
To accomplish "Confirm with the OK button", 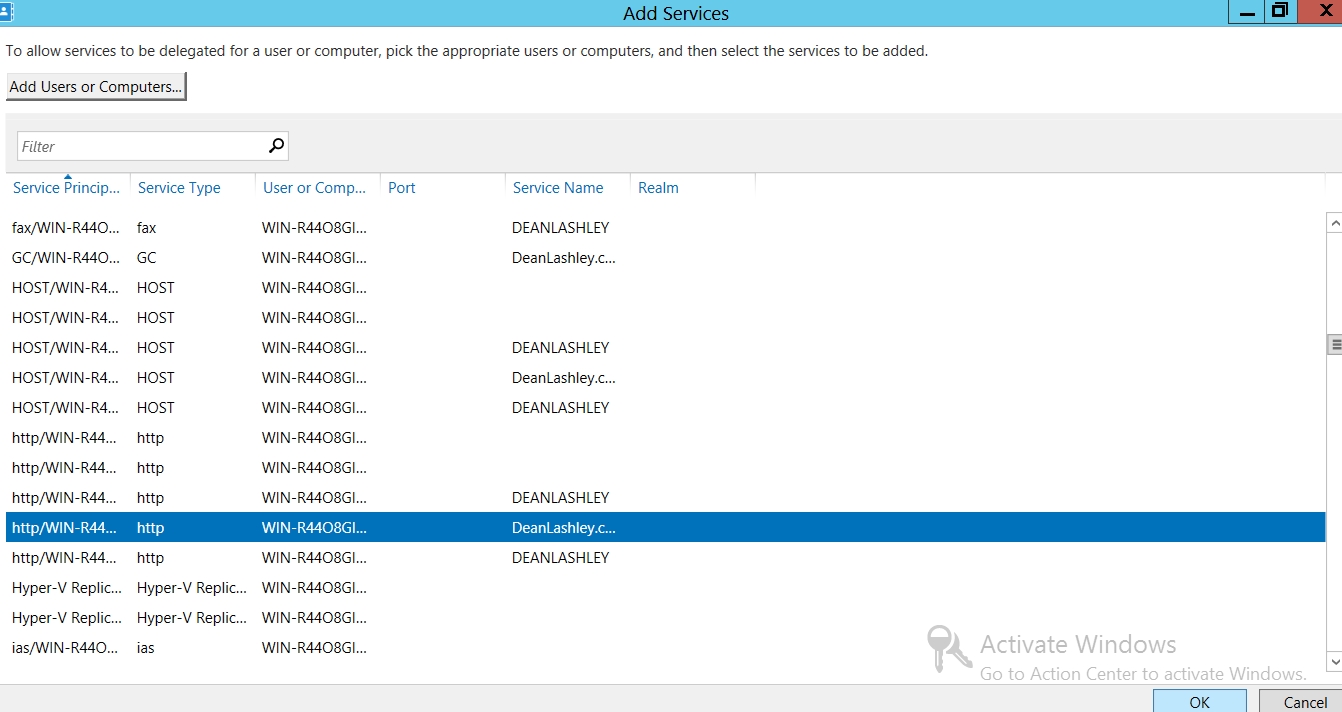I will [1199, 701].
